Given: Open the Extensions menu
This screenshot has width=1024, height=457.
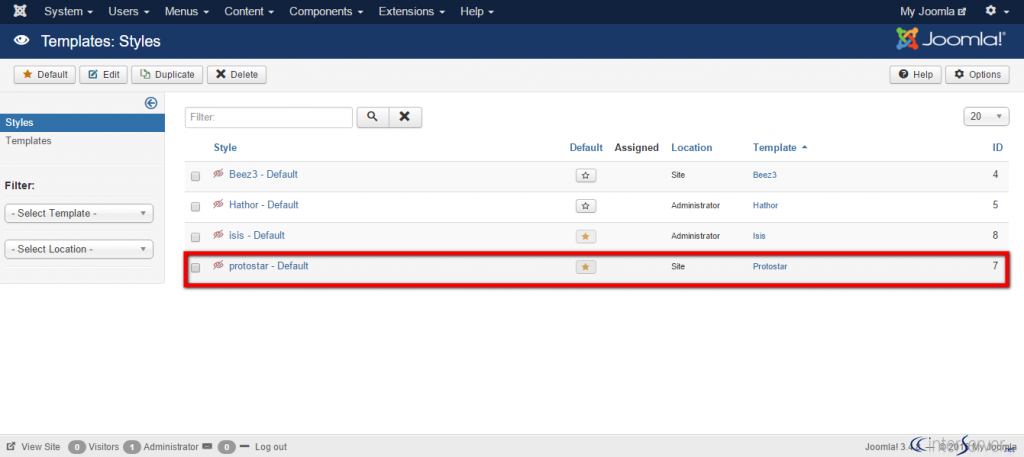Looking at the screenshot, I should (x=411, y=12).
